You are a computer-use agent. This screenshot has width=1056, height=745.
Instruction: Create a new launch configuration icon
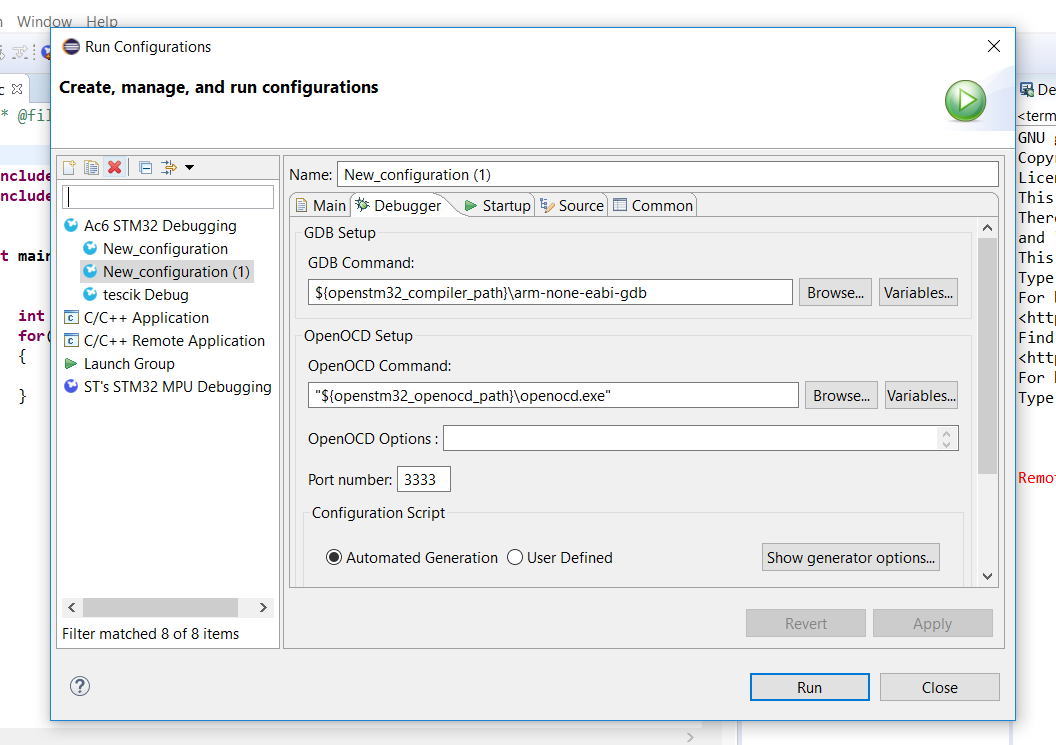click(69, 167)
